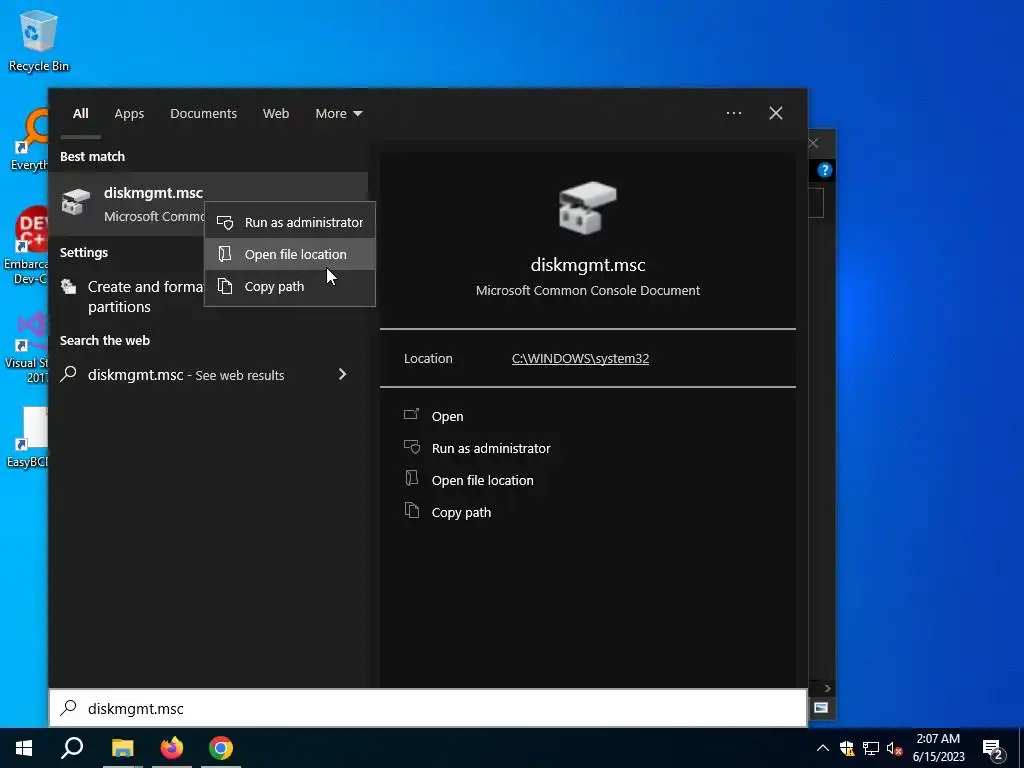Switch to the Apps search tab

[x=129, y=114]
